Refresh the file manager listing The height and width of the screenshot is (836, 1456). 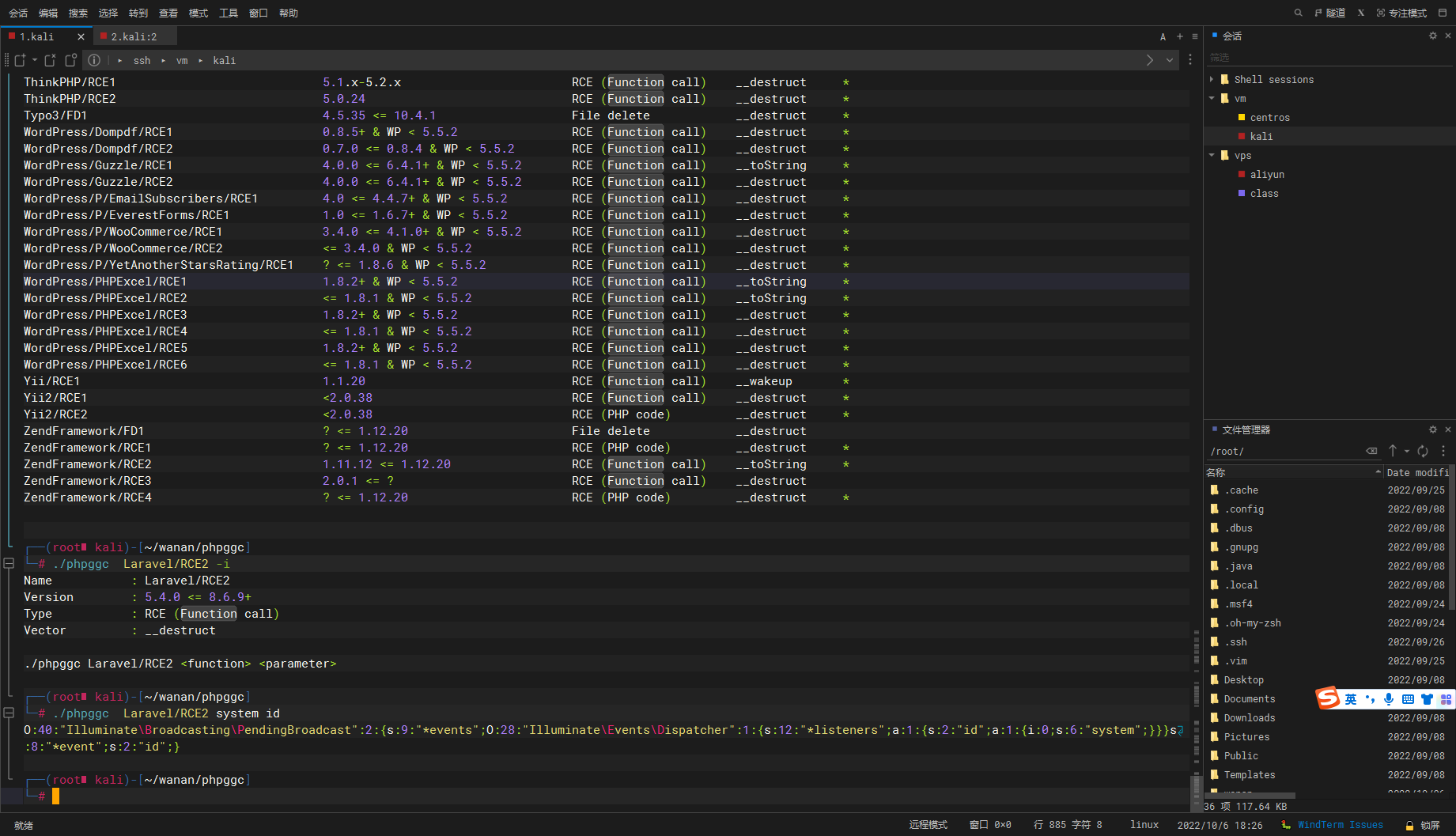(x=1423, y=451)
